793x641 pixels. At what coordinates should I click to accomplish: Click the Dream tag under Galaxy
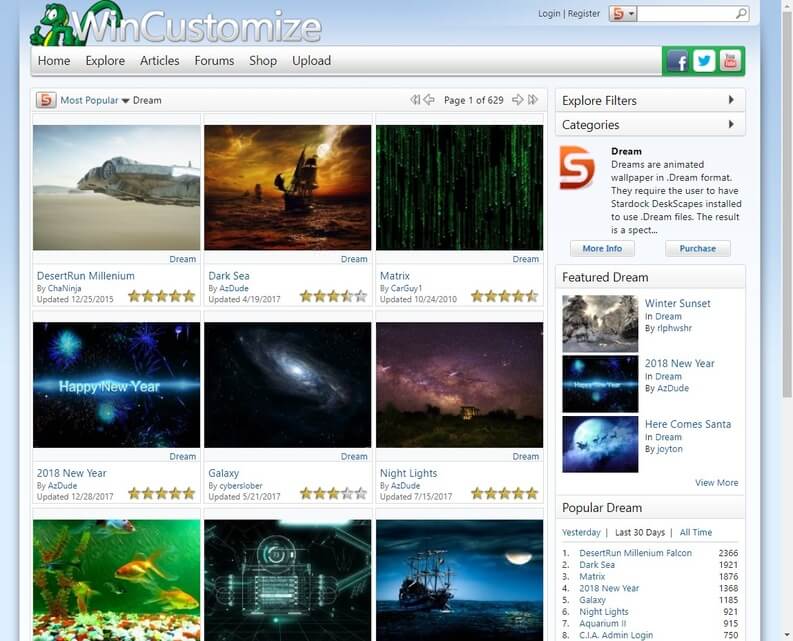click(354, 456)
